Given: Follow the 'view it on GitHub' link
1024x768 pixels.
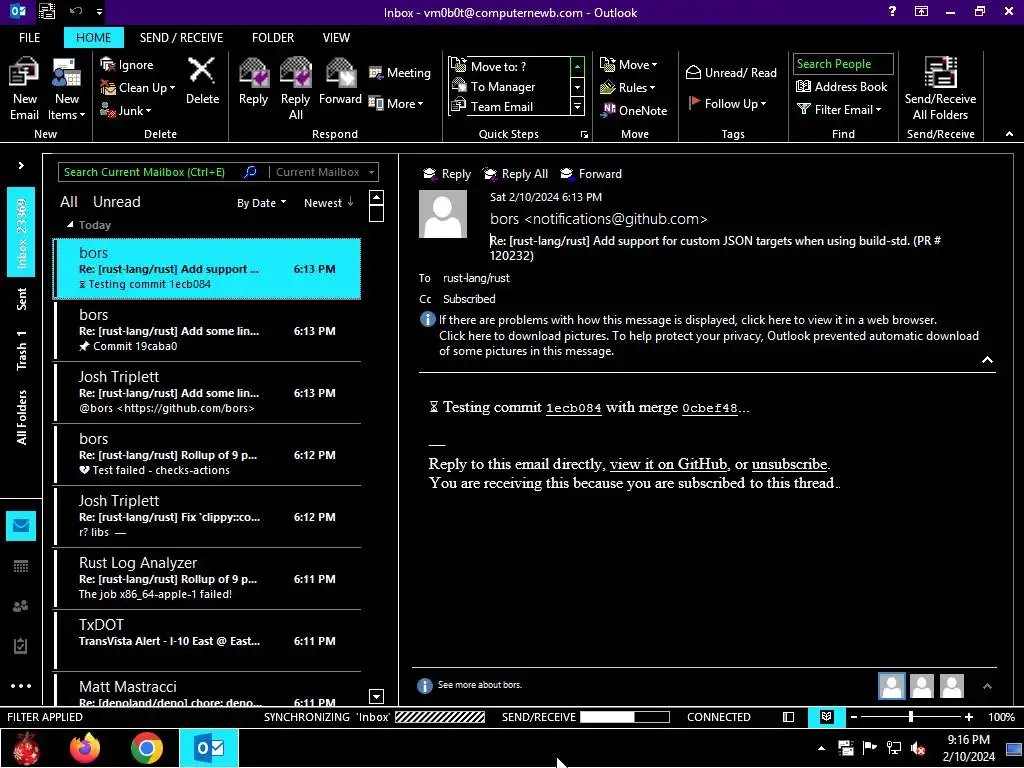Looking at the screenshot, I should (x=668, y=464).
